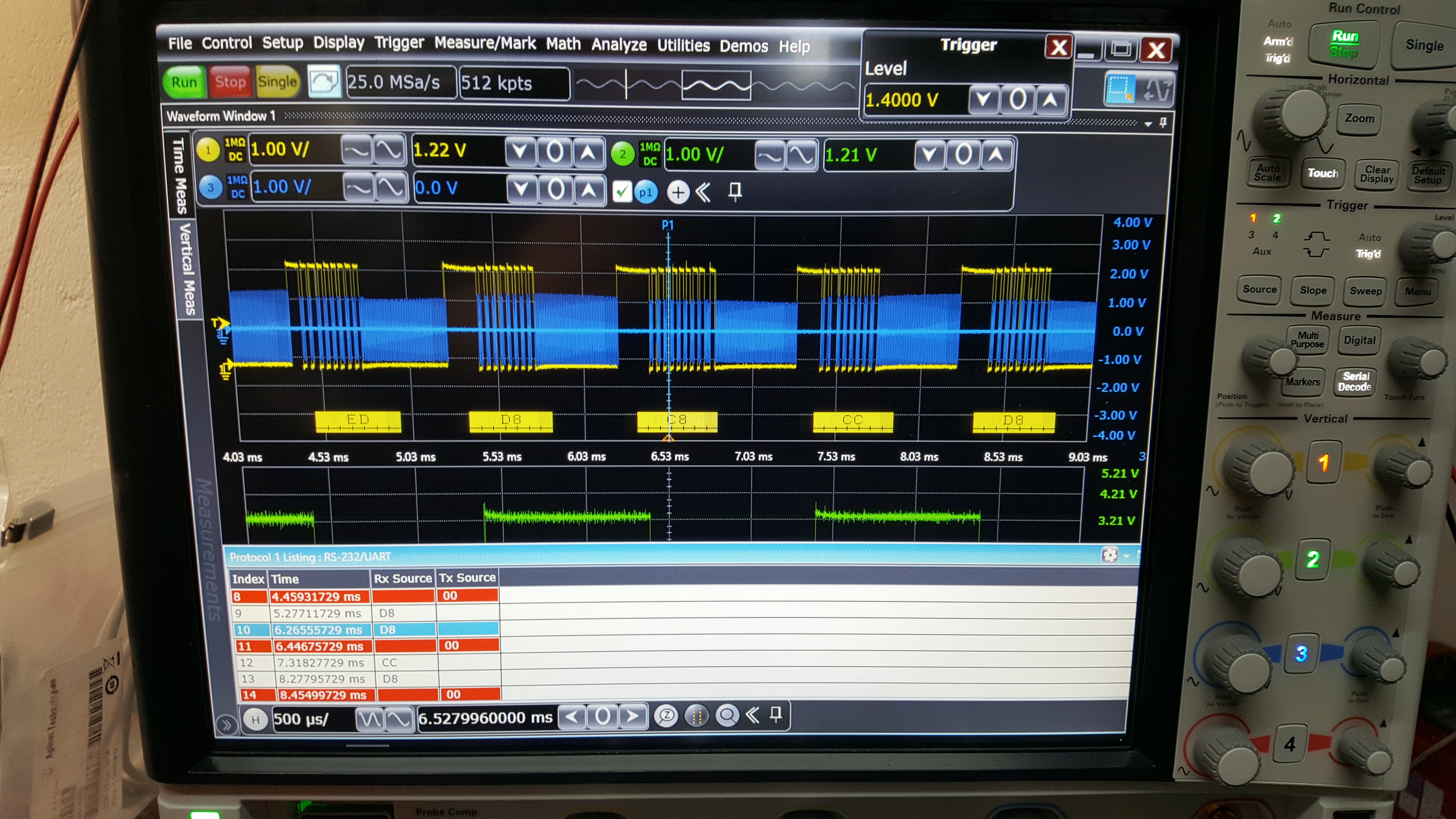Open the Measure/Mark menu
The image size is (1456, 819).
485,44
